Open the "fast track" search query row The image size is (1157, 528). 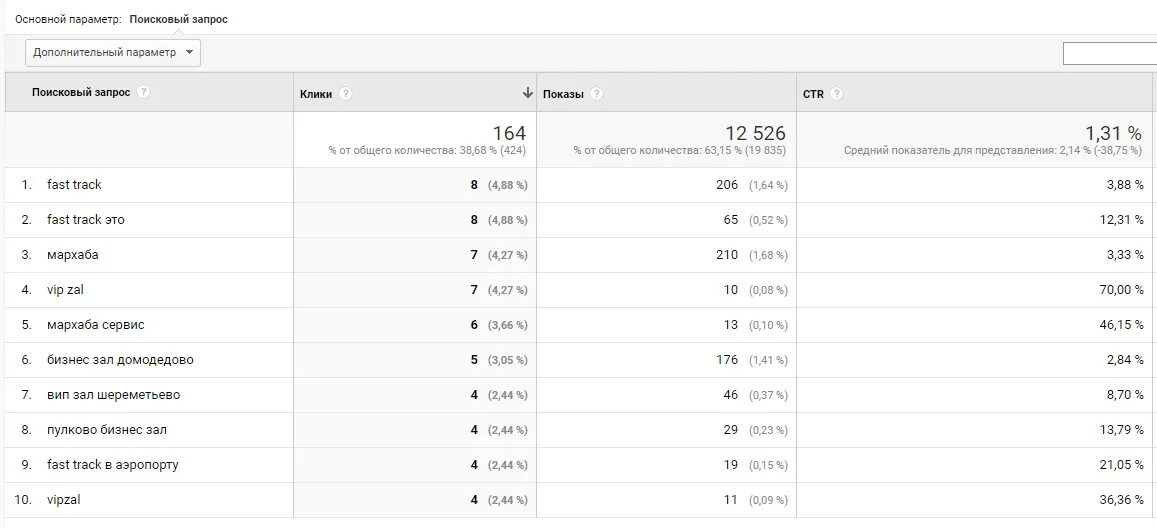pos(74,185)
